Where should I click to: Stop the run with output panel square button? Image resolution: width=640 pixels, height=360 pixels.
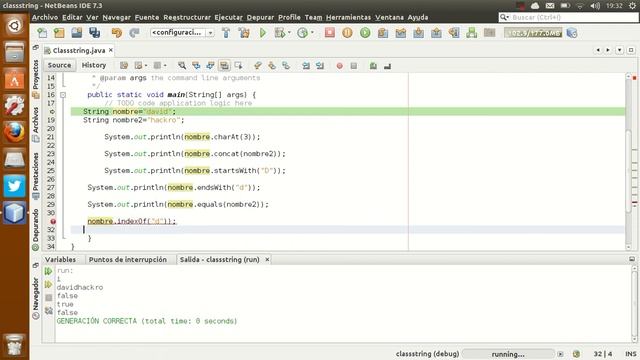pos(49,298)
